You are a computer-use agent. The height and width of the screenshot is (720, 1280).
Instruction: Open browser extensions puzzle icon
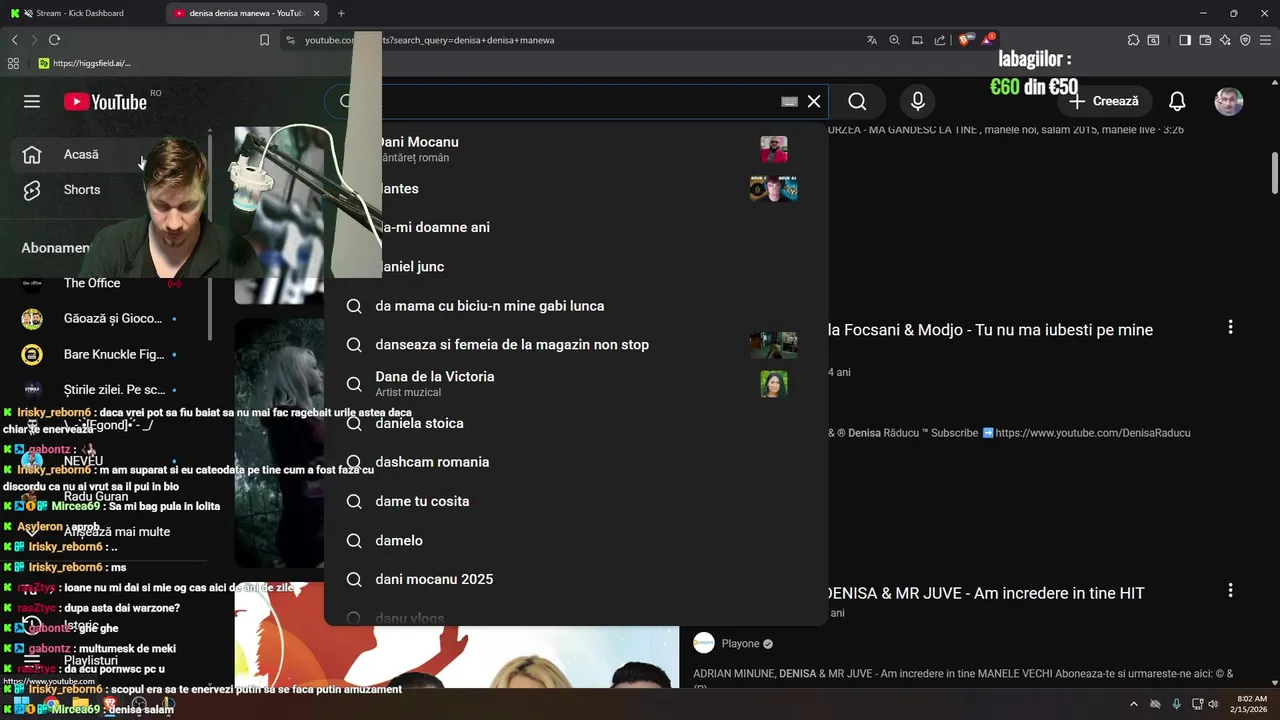point(1133,40)
